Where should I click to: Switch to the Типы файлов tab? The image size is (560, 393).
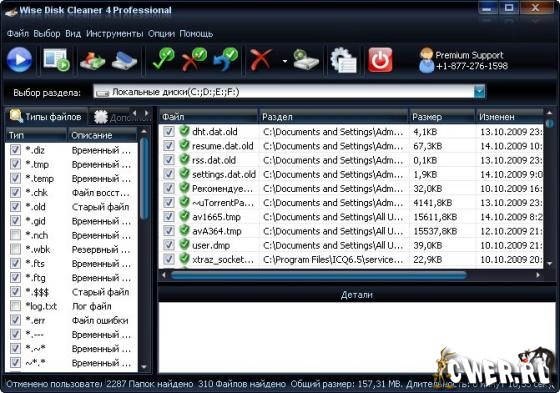click(46, 116)
